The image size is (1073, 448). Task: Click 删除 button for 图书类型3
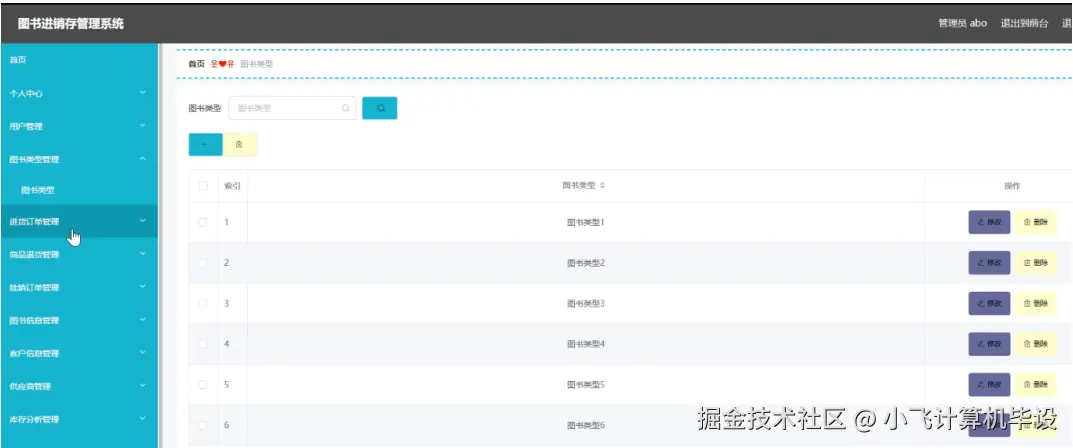(1035, 303)
